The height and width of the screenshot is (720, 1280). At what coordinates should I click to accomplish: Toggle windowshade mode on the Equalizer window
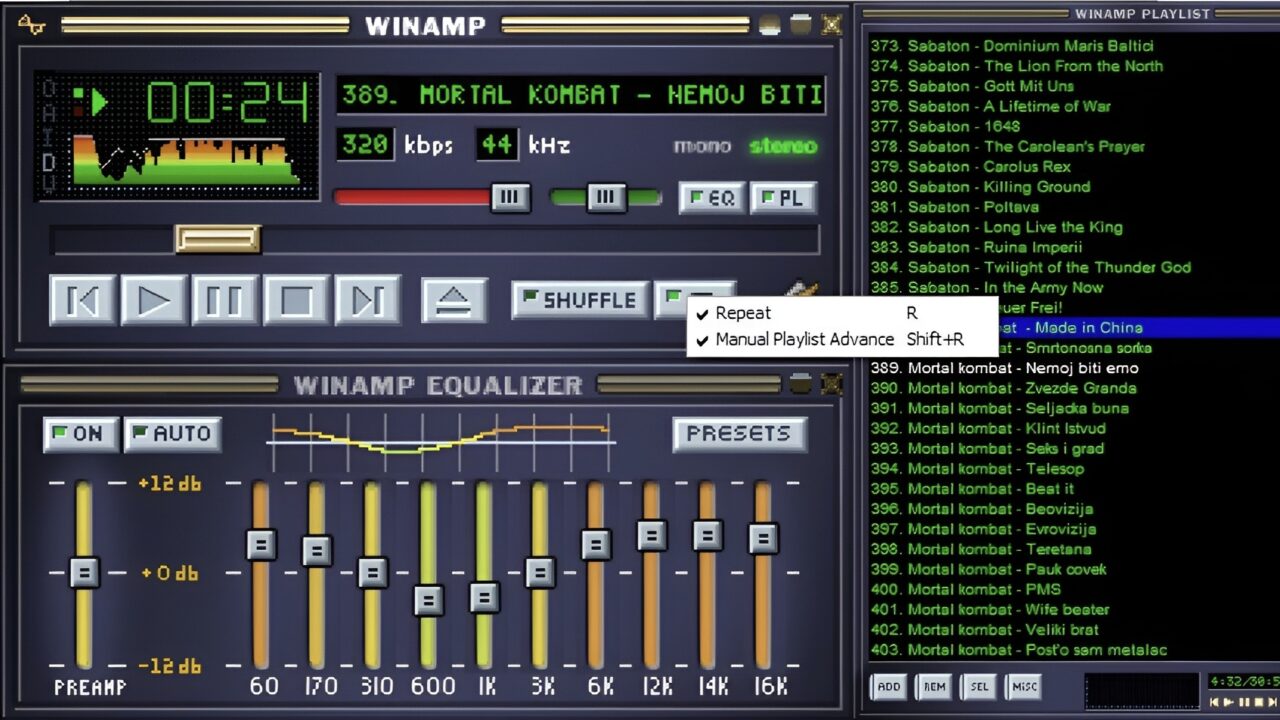pos(800,384)
